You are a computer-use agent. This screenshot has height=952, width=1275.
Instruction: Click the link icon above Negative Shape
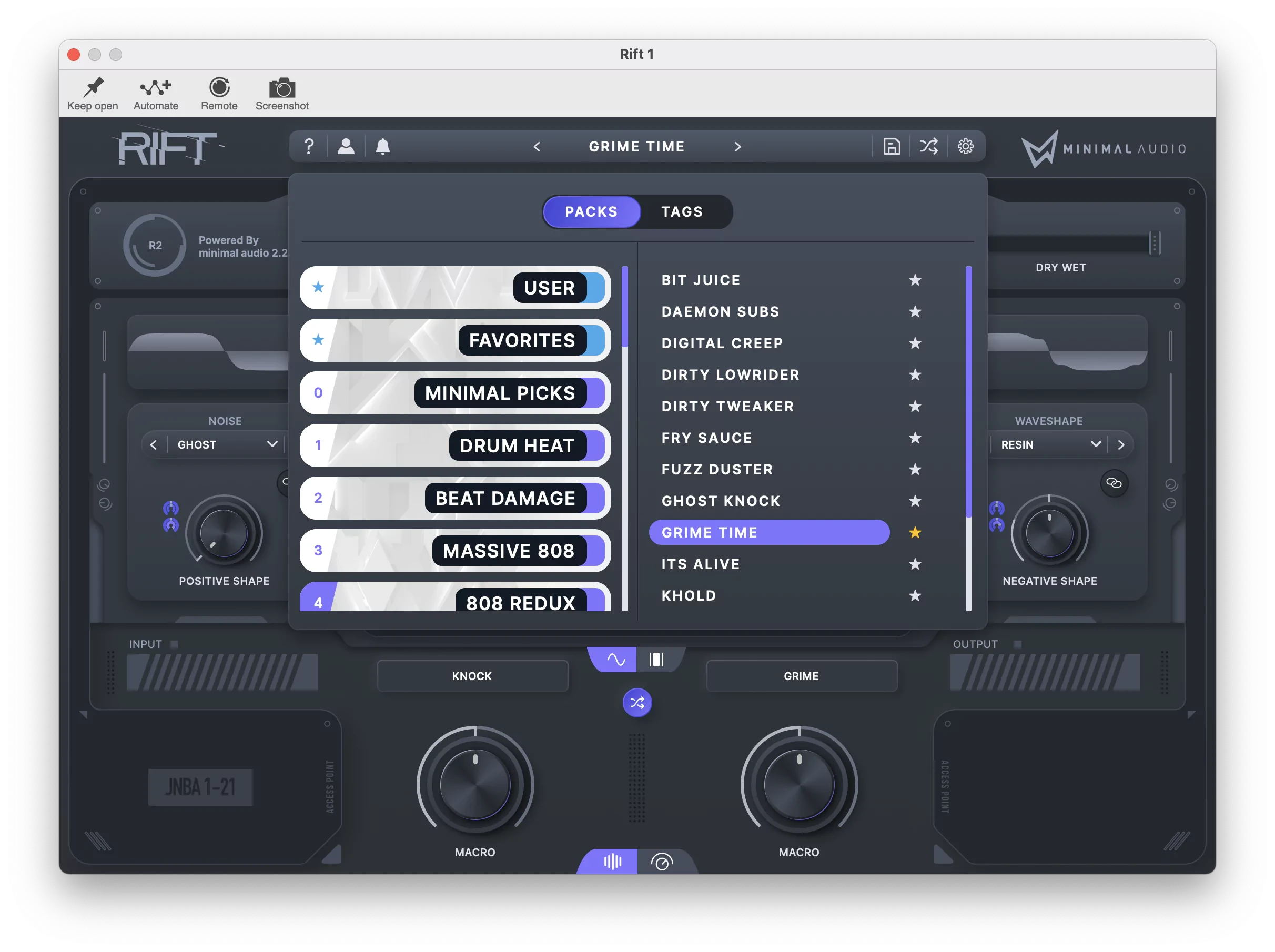(1114, 483)
